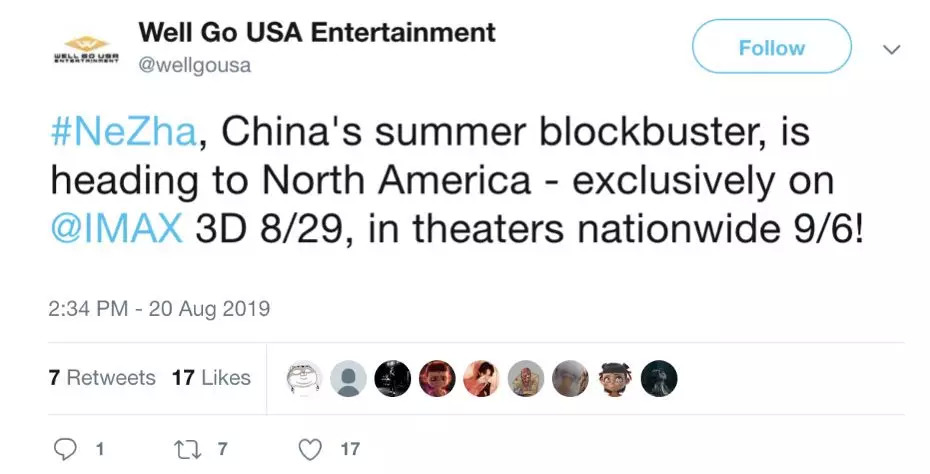Click the Well Go USA Entertainment name
This screenshot has width=930, height=474.
click(x=316, y=32)
